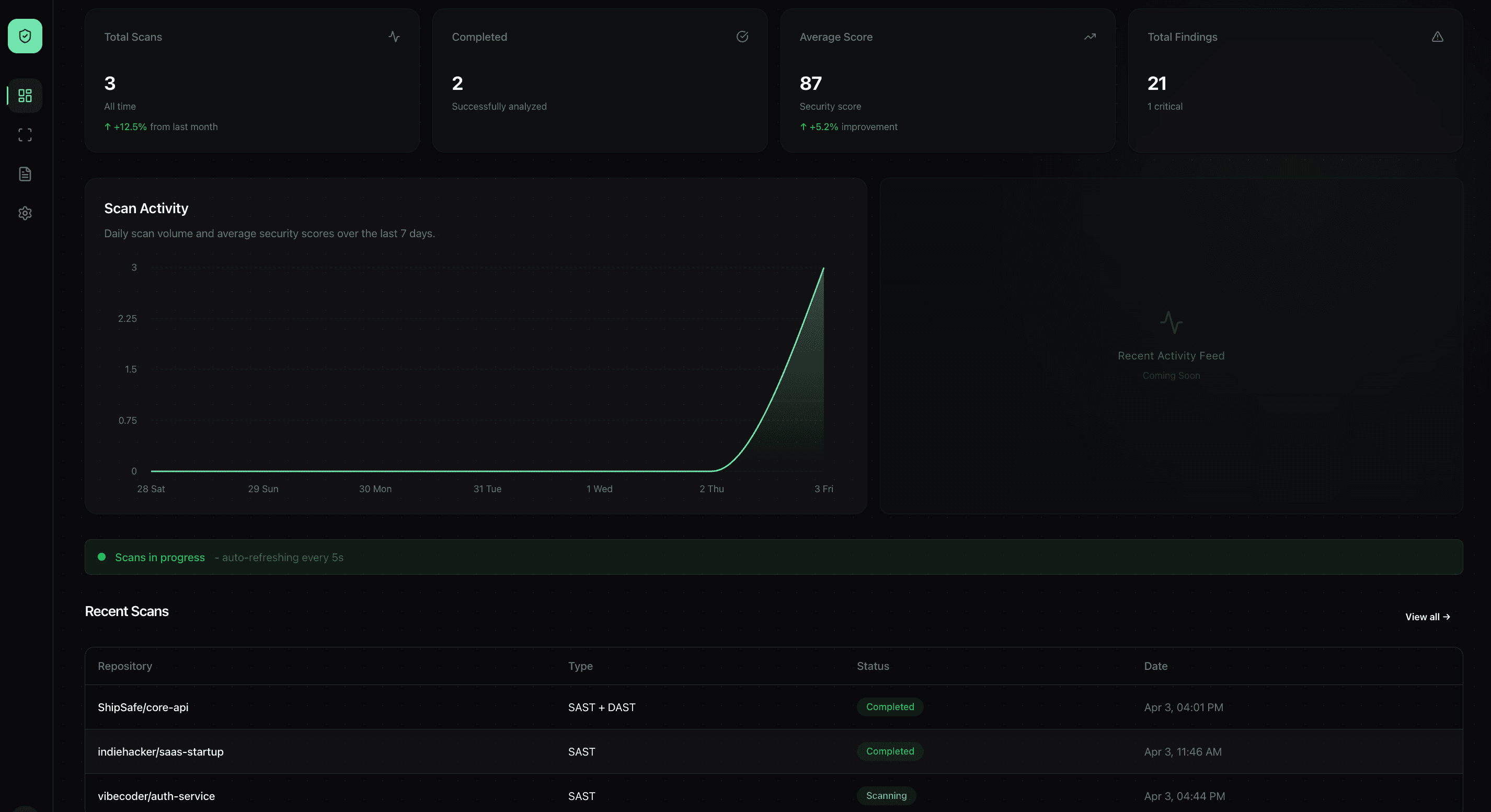Screen dimensions: 1491x812
Task: Click the activity pulse icon on Total Scans card
Action: pos(394,37)
